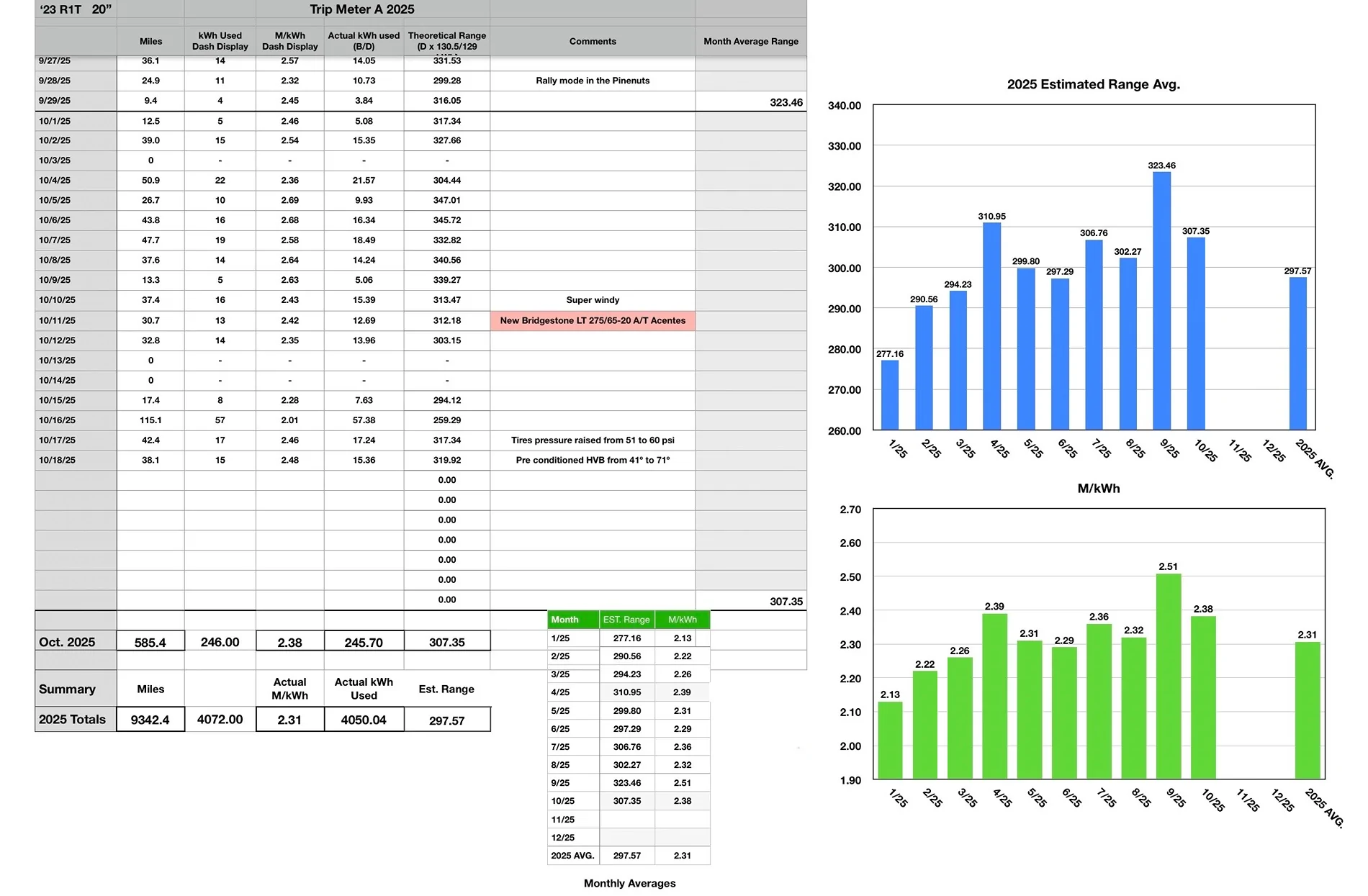Click the '23 R1T 20" header cell
This screenshot has height=896, width=1368.
pos(76,9)
